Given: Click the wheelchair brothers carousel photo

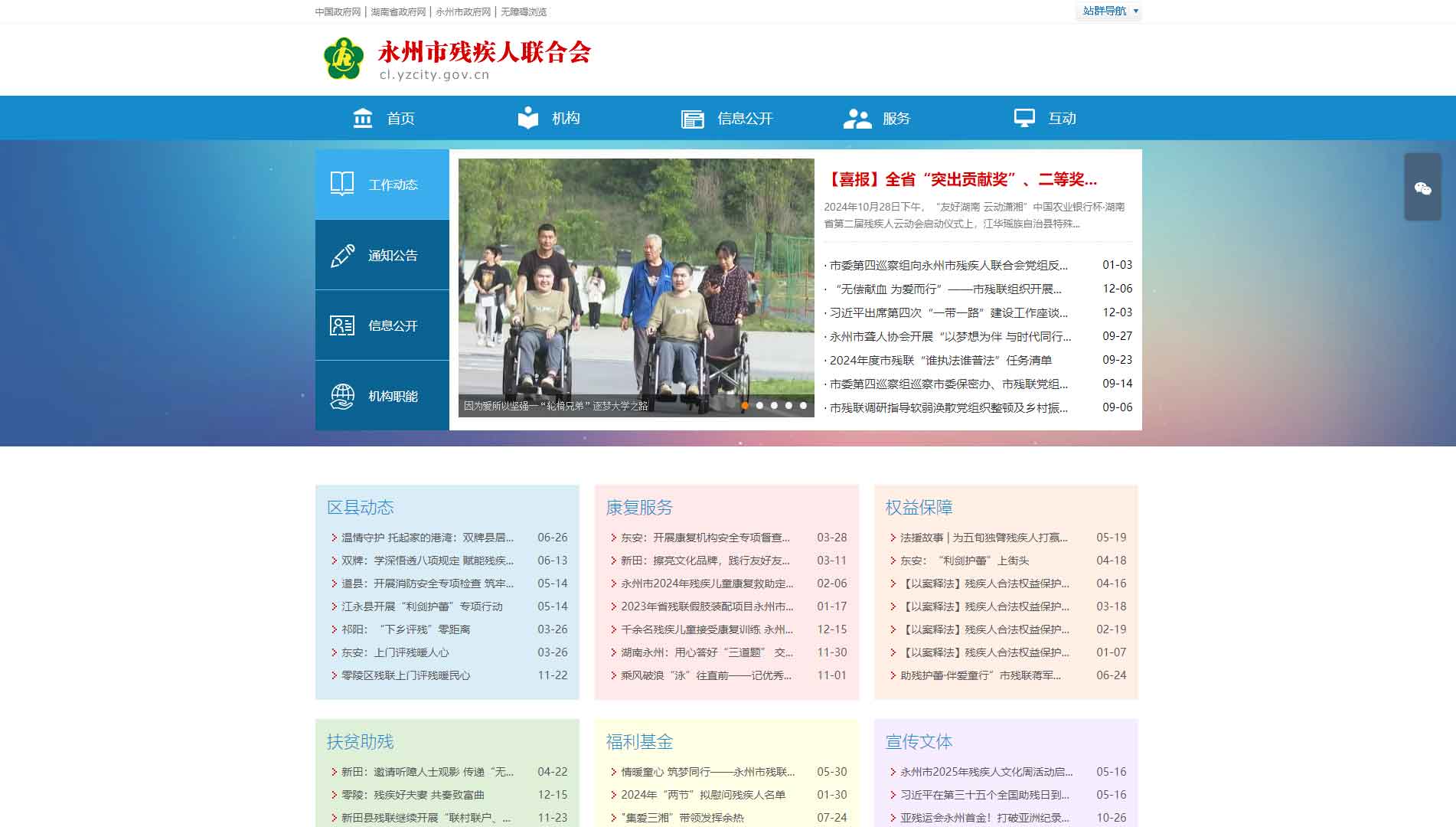Looking at the screenshot, I should (x=636, y=288).
